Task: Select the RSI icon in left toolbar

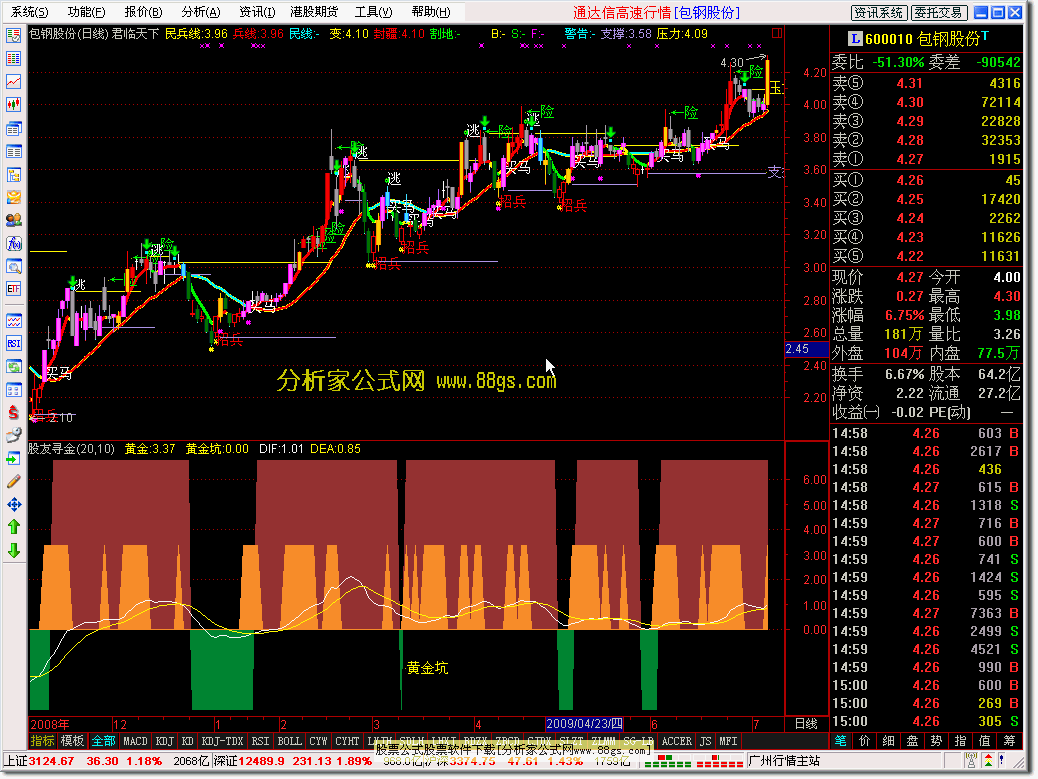Action: (x=13, y=344)
